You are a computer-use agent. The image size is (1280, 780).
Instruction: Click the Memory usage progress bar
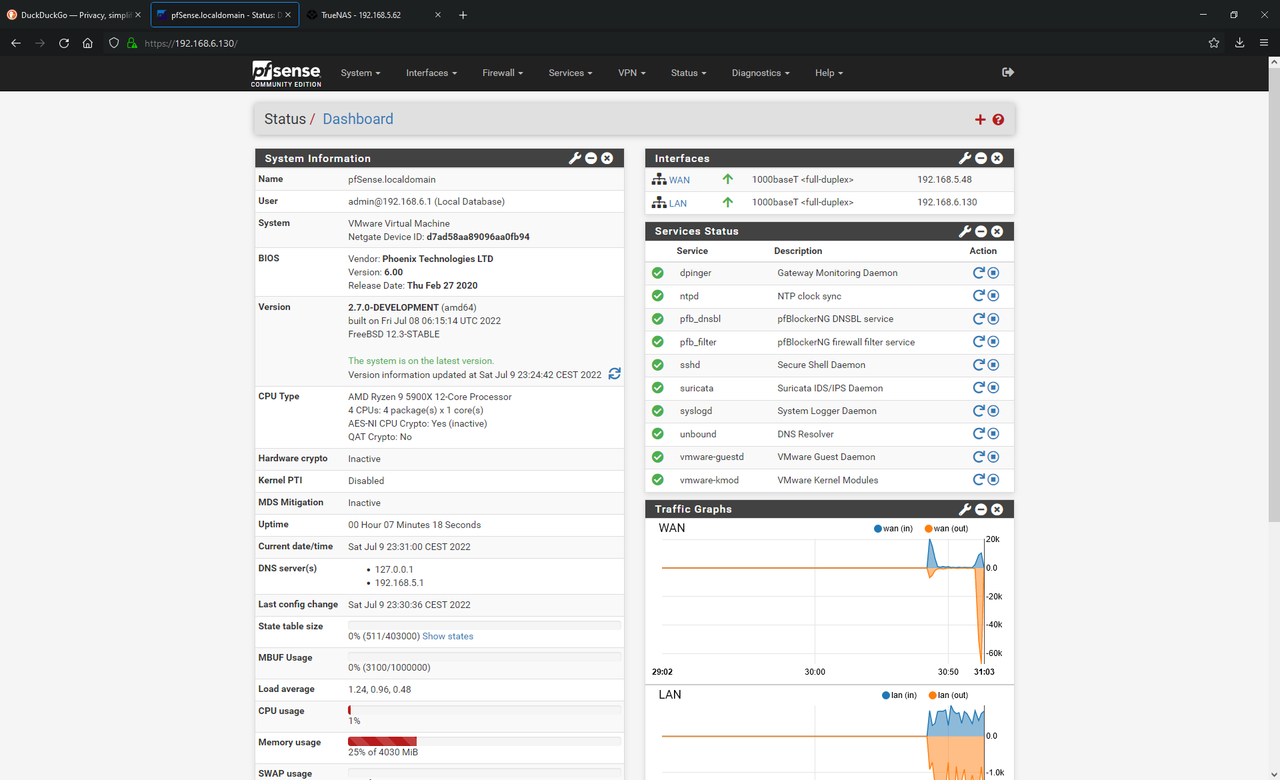click(x=484, y=741)
